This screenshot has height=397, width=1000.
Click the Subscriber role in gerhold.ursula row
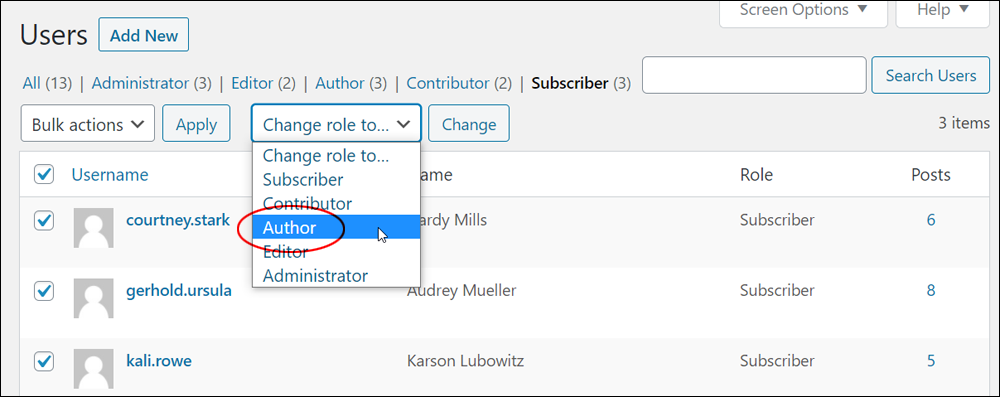[x=777, y=290]
